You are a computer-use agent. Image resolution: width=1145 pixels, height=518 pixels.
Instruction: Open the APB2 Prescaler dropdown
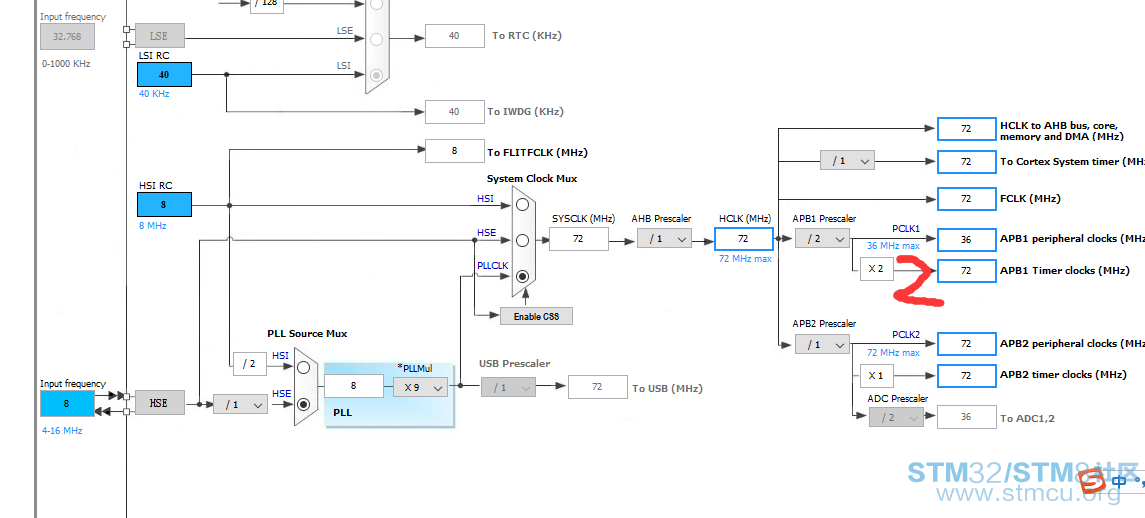pos(822,343)
